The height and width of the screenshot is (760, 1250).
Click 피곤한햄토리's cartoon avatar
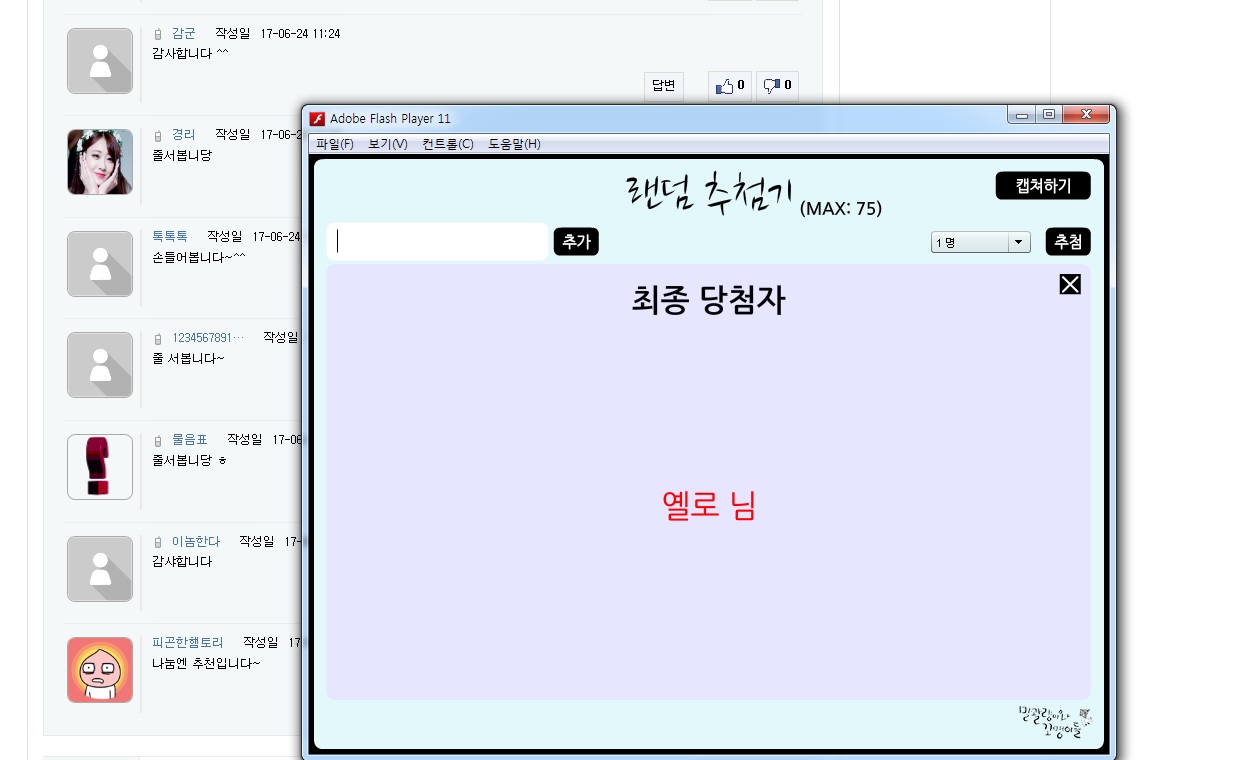(x=100, y=670)
